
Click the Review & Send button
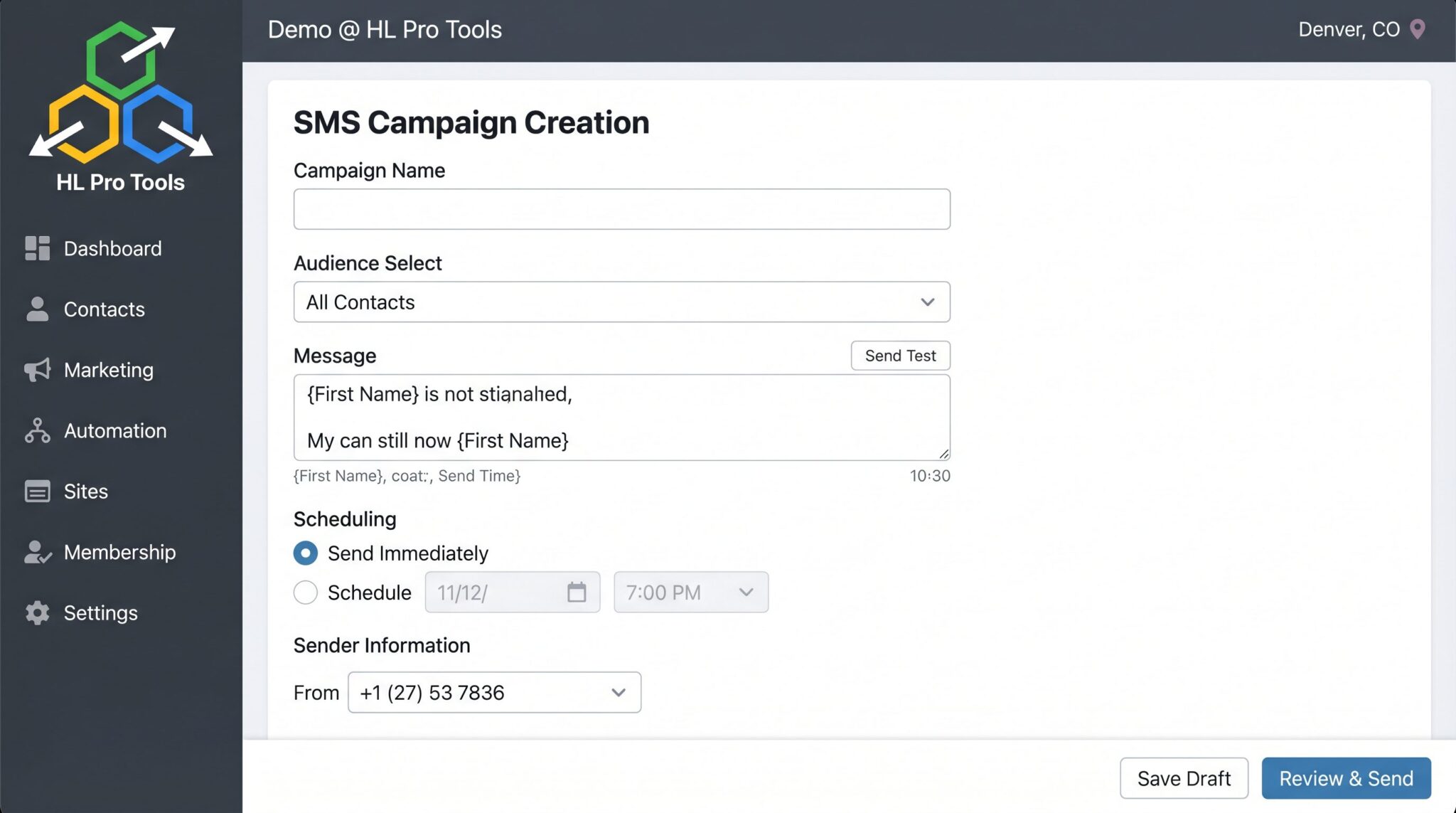(1346, 778)
